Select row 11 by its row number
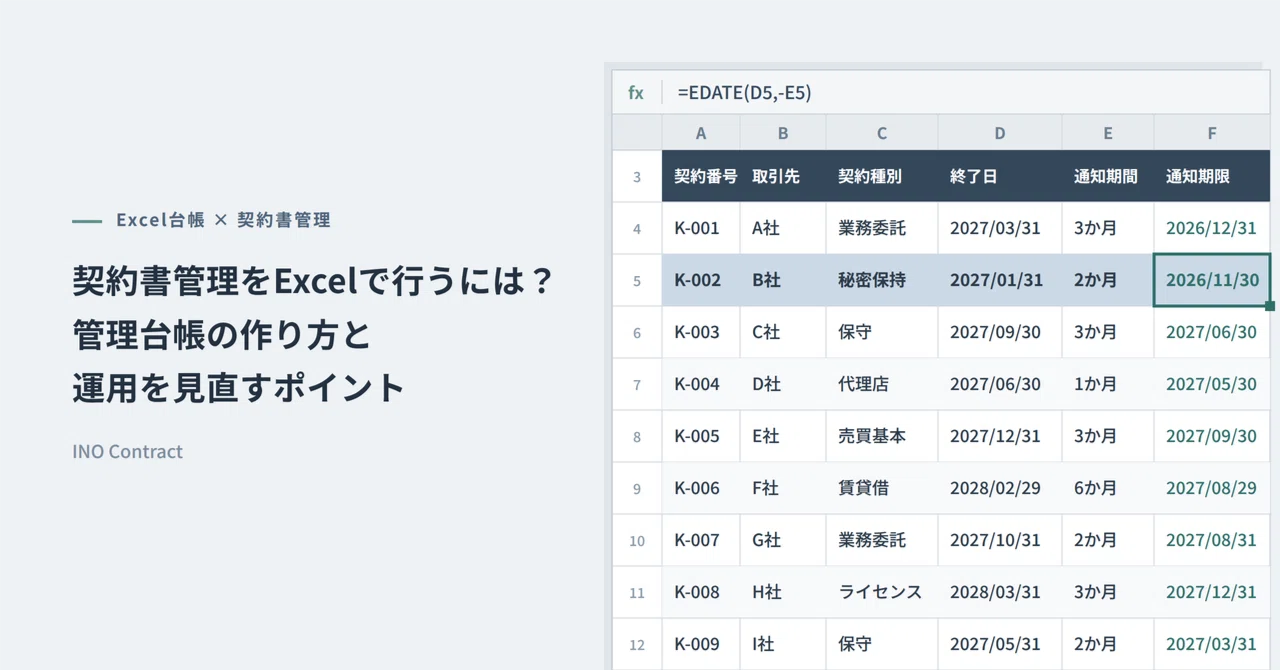 (637, 593)
